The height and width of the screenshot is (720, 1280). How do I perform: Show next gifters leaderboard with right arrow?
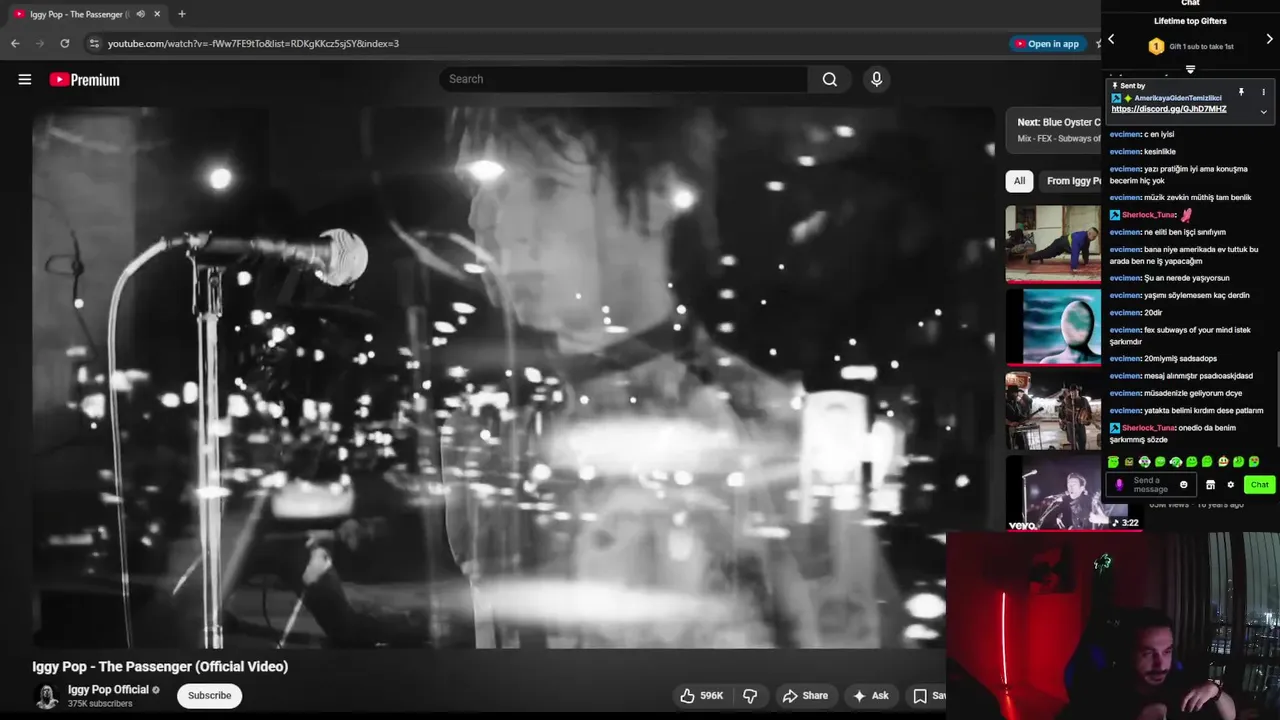point(1270,39)
